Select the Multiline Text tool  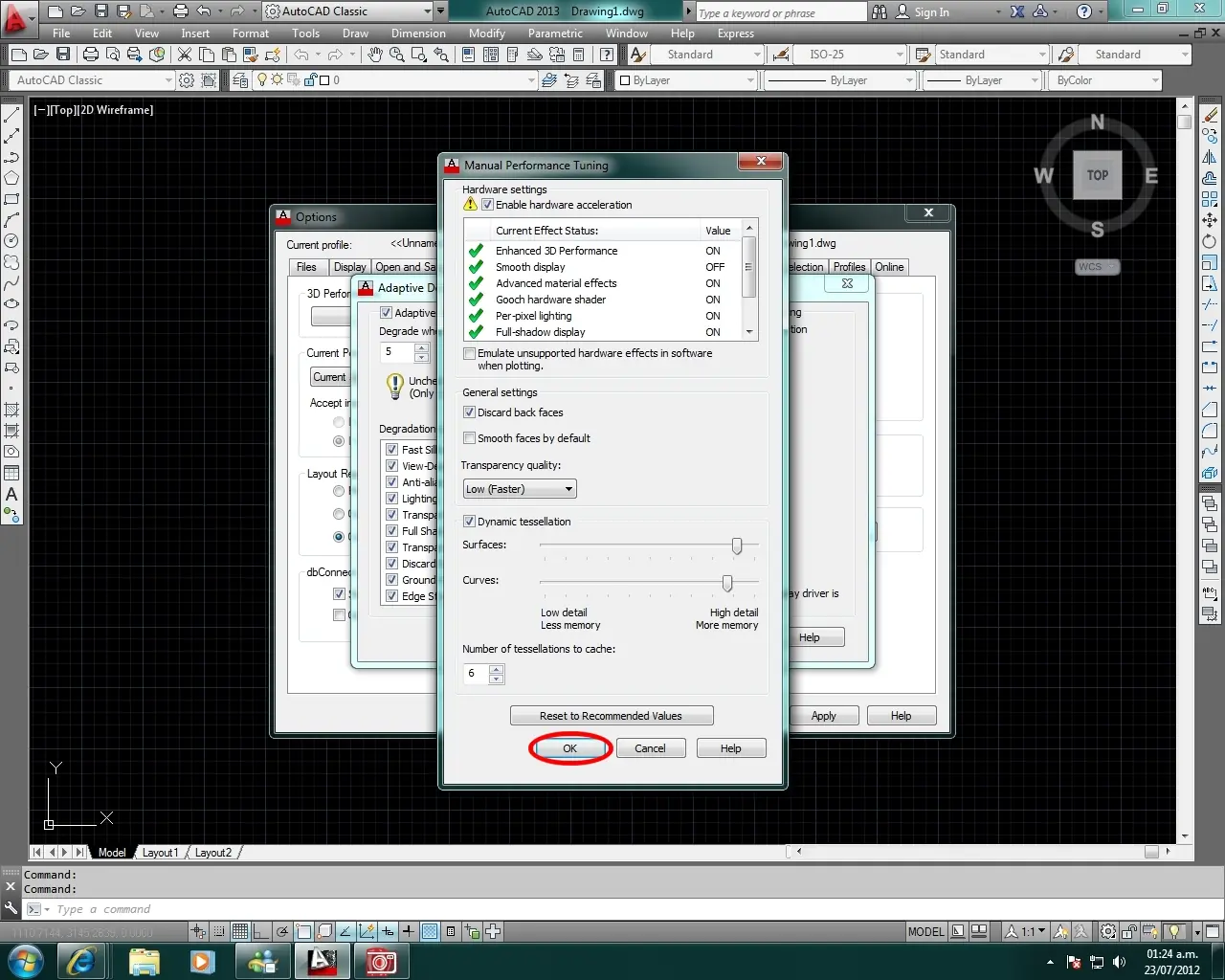[11, 494]
